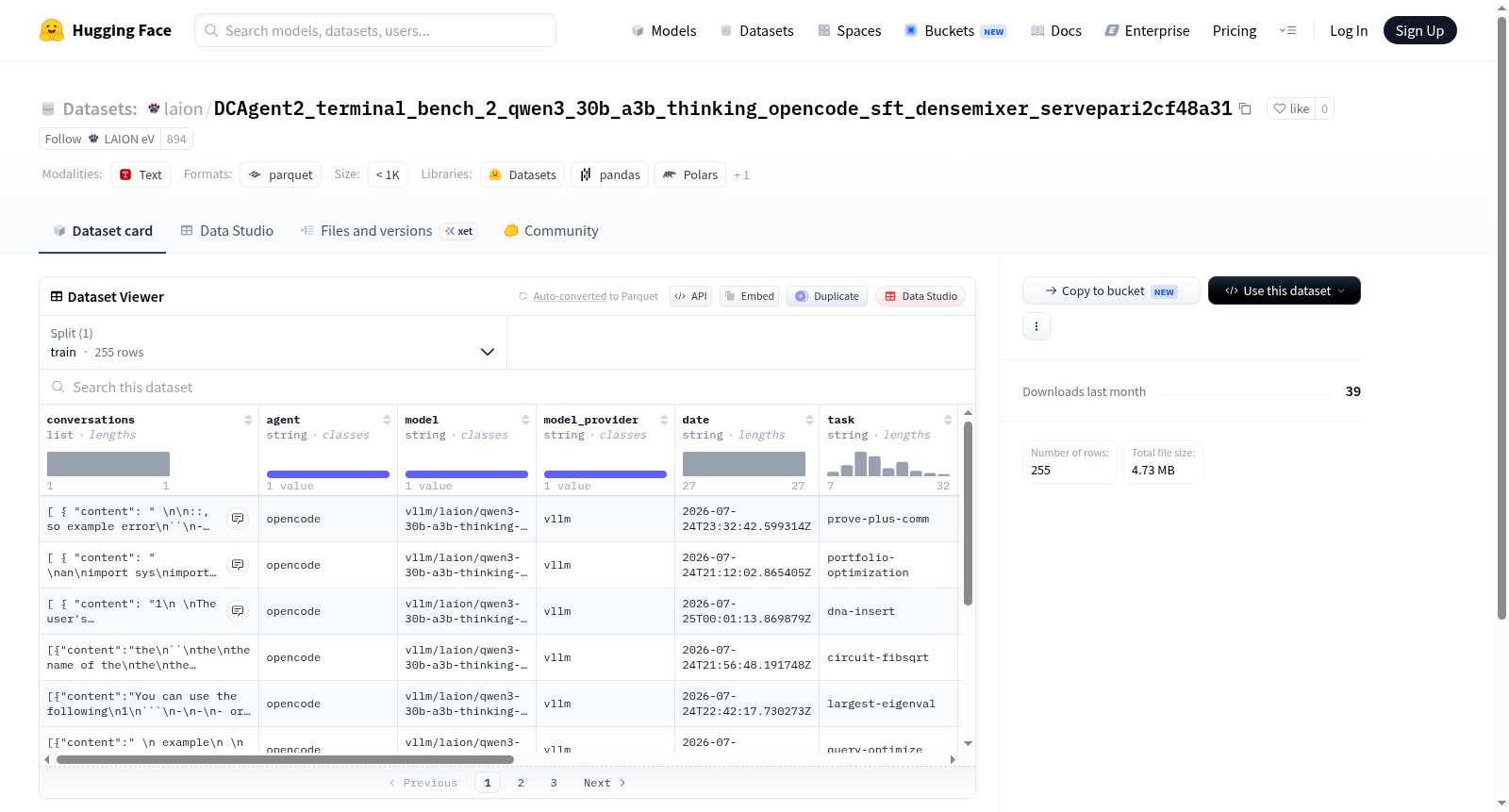This screenshot has height=812, width=1509.
Task: Open Docs in the top navigation
Action: coord(1056,31)
